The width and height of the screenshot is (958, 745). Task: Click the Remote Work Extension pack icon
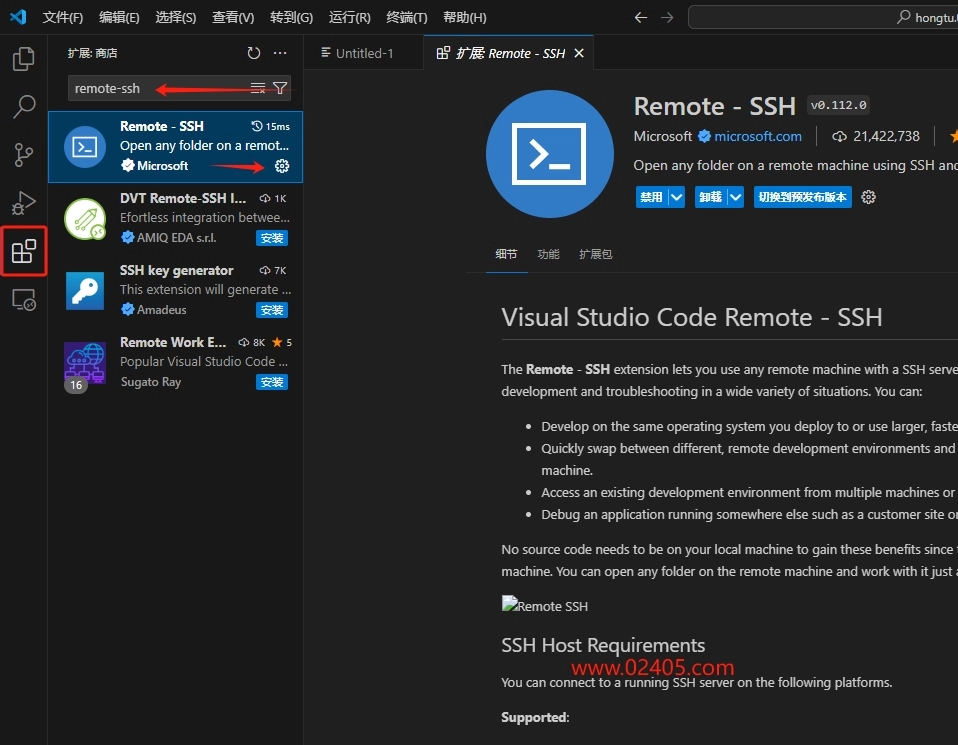tap(85, 363)
